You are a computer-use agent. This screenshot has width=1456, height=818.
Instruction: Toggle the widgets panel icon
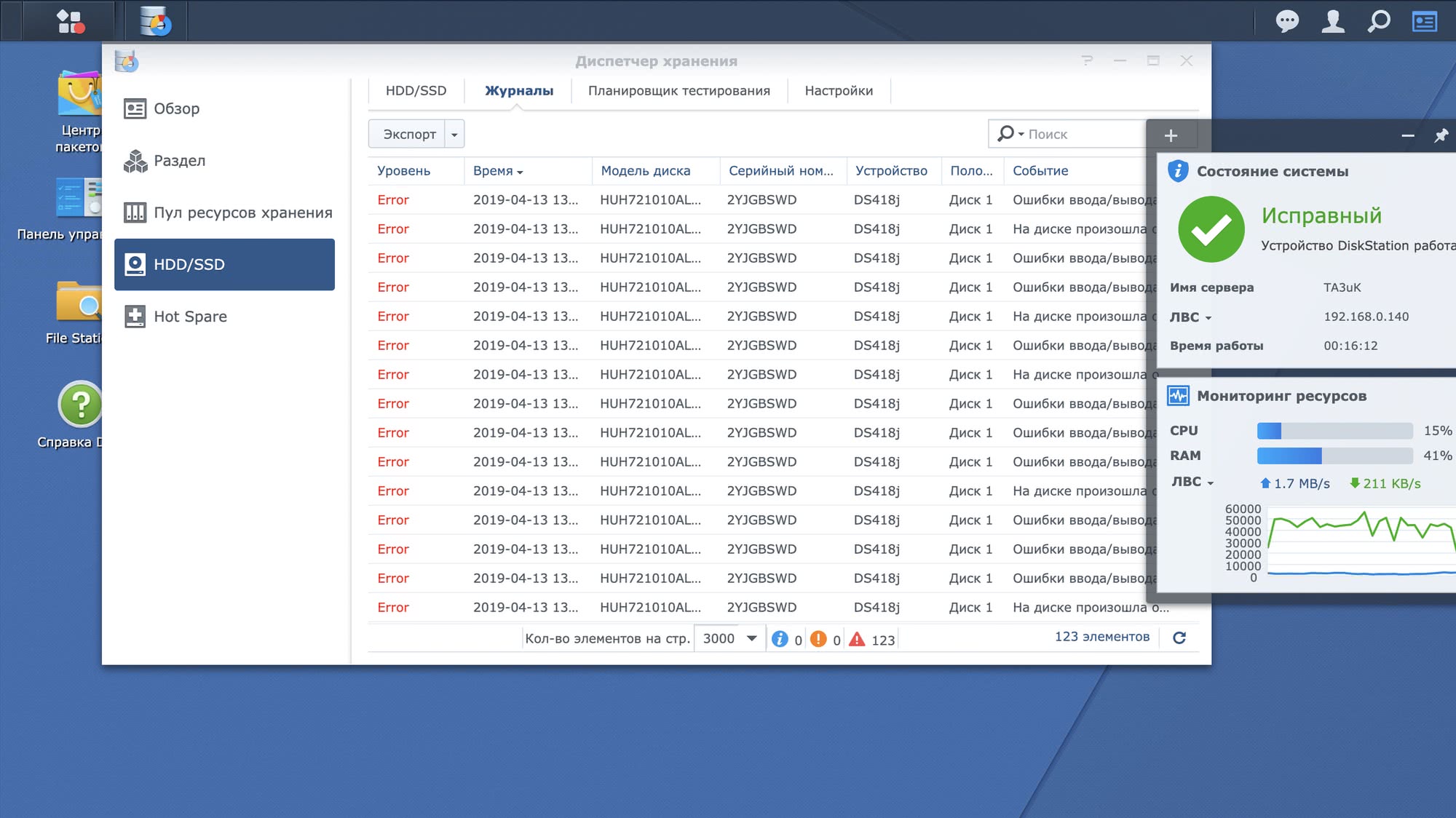tap(1425, 21)
